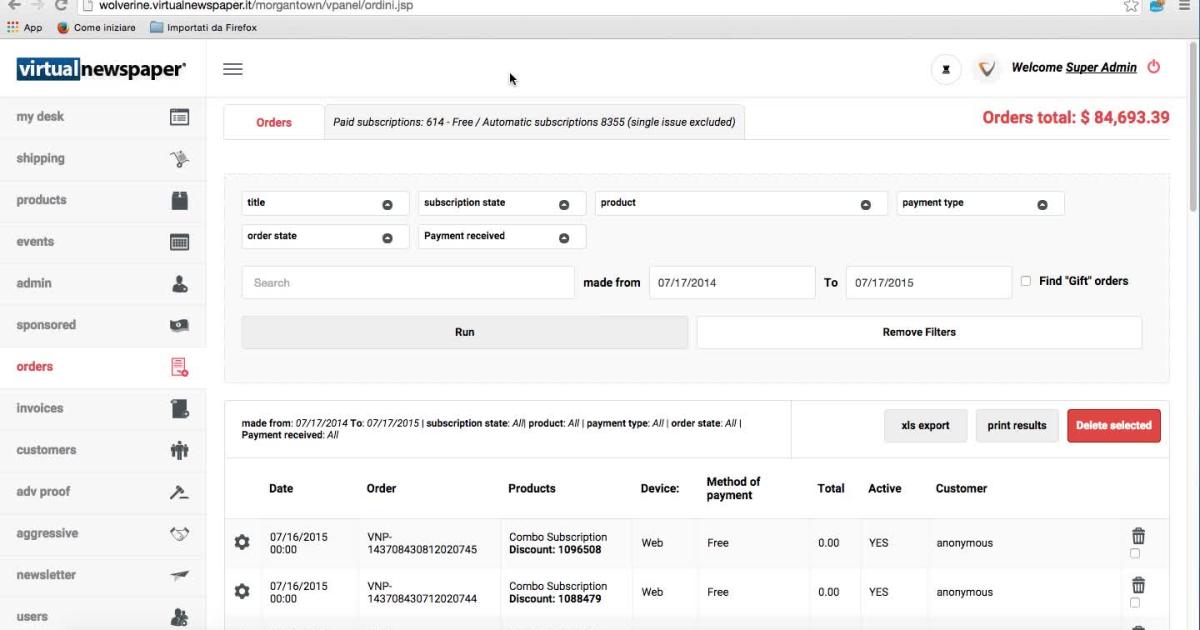Screen dimensions: 1200x630
Task: Click the customers group icon in sidebar
Action: [x=179, y=450]
